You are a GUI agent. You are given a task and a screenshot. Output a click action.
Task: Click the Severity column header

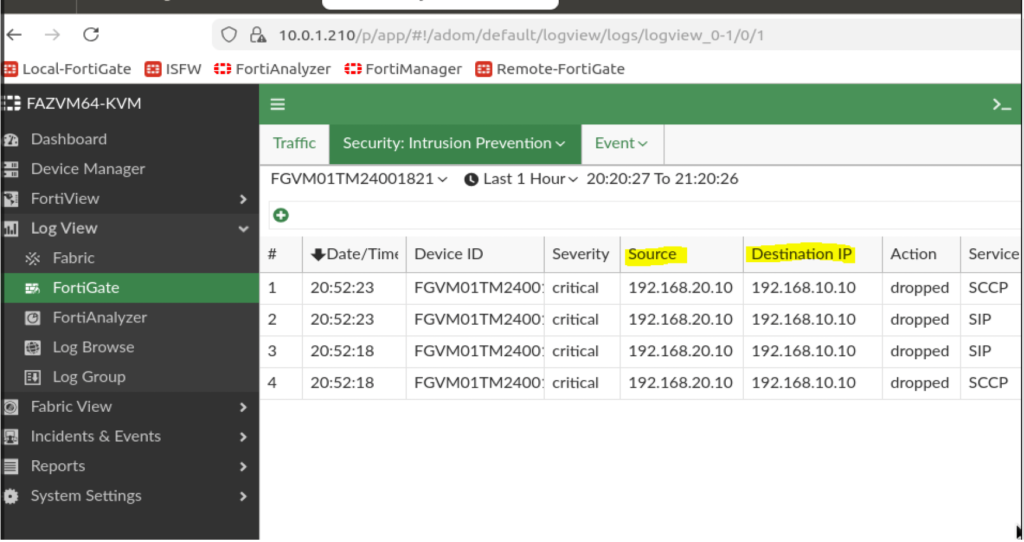(581, 254)
